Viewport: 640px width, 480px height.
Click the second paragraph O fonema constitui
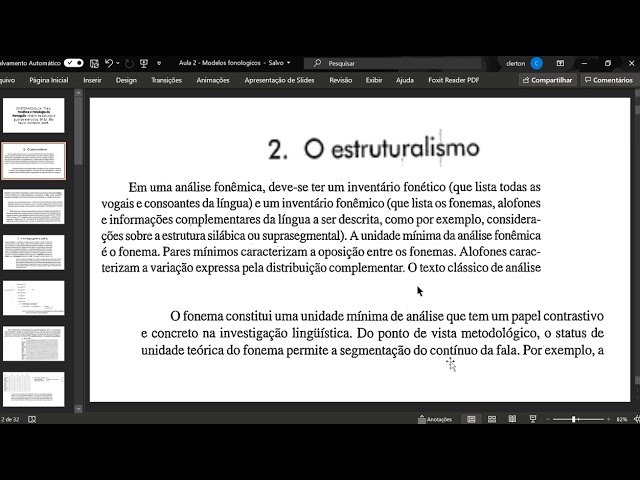tap(372, 333)
